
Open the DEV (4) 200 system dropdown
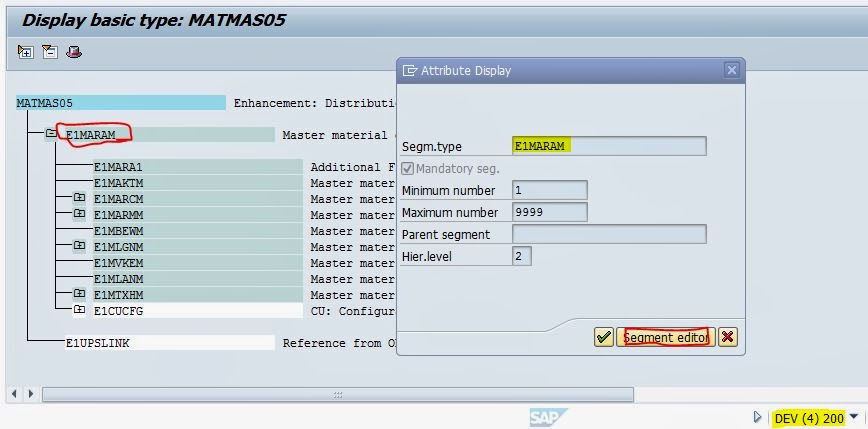854,416
